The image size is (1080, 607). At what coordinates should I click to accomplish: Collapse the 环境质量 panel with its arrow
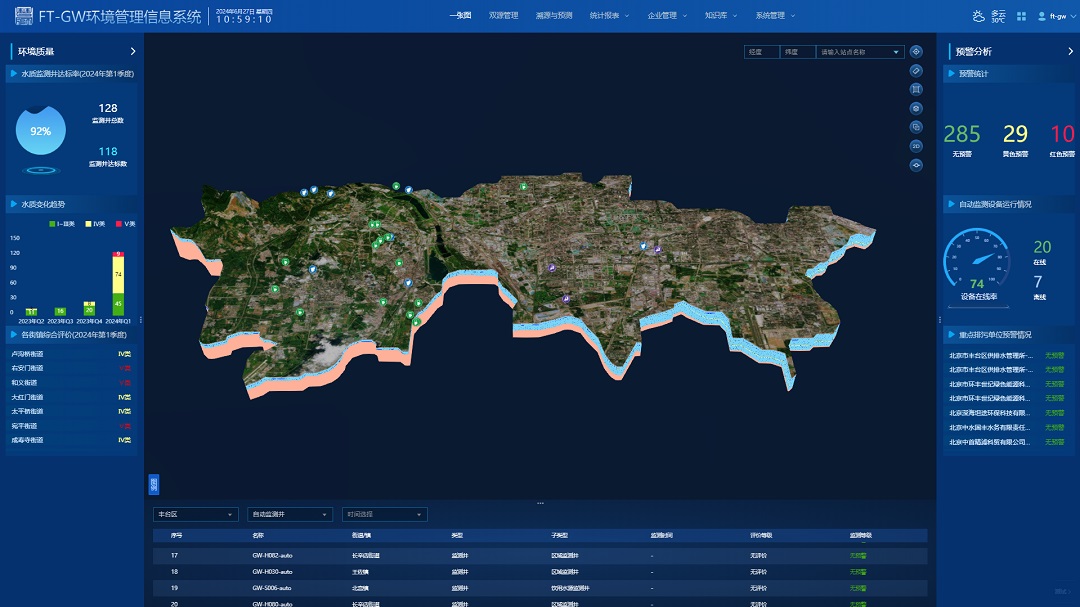(133, 51)
